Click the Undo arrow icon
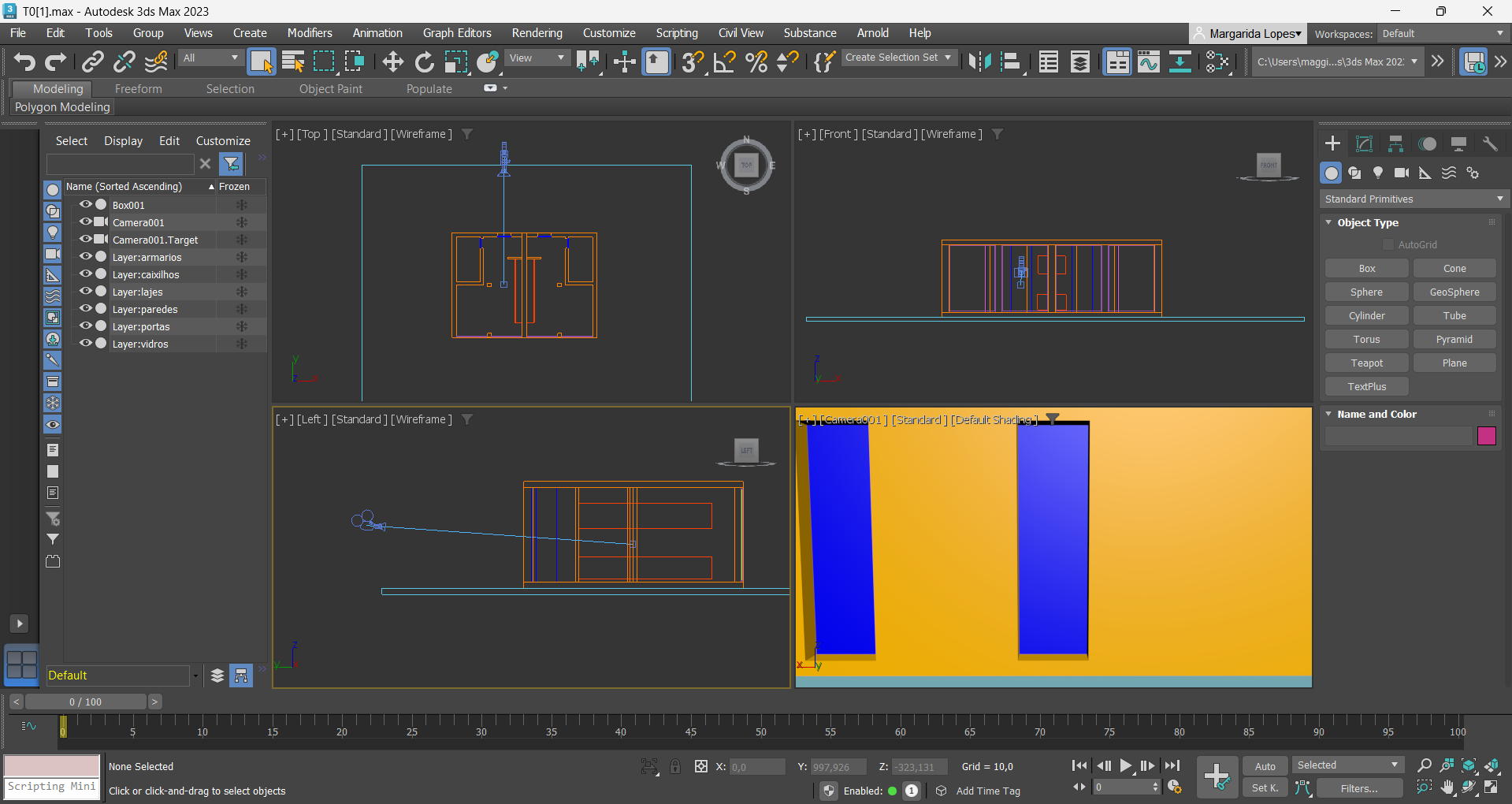The width and height of the screenshot is (1512, 804). click(x=24, y=61)
